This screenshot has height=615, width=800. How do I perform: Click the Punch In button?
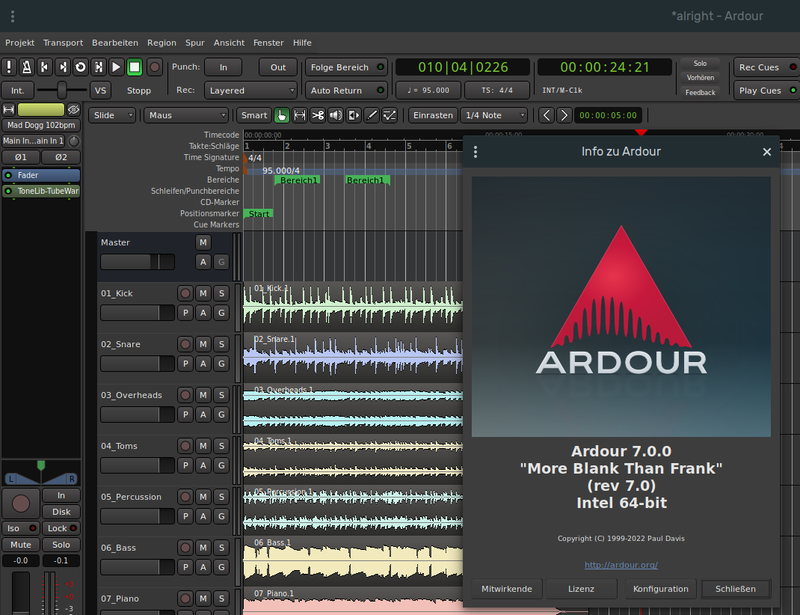(x=223, y=67)
